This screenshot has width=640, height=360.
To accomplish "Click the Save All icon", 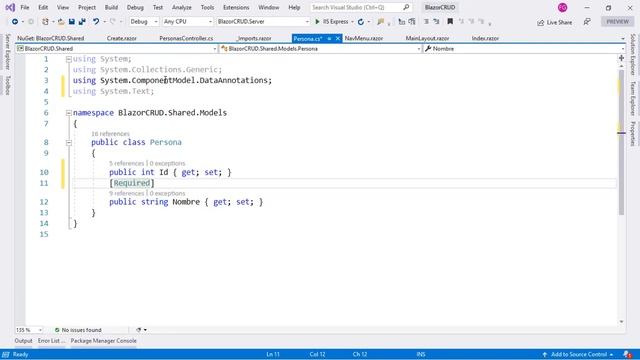I will pos(82,22).
